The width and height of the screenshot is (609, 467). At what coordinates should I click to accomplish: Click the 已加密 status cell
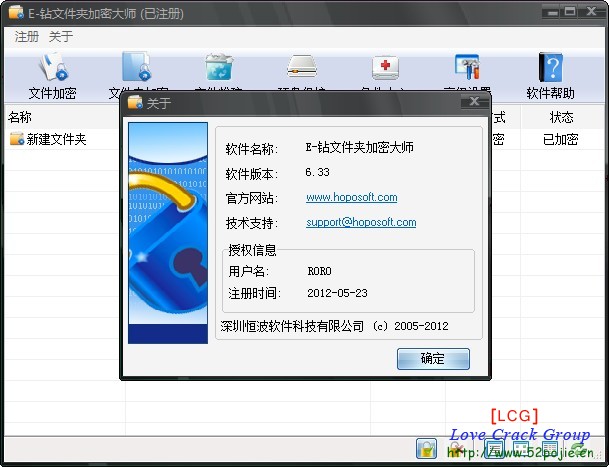pyautogui.click(x=560, y=139)
